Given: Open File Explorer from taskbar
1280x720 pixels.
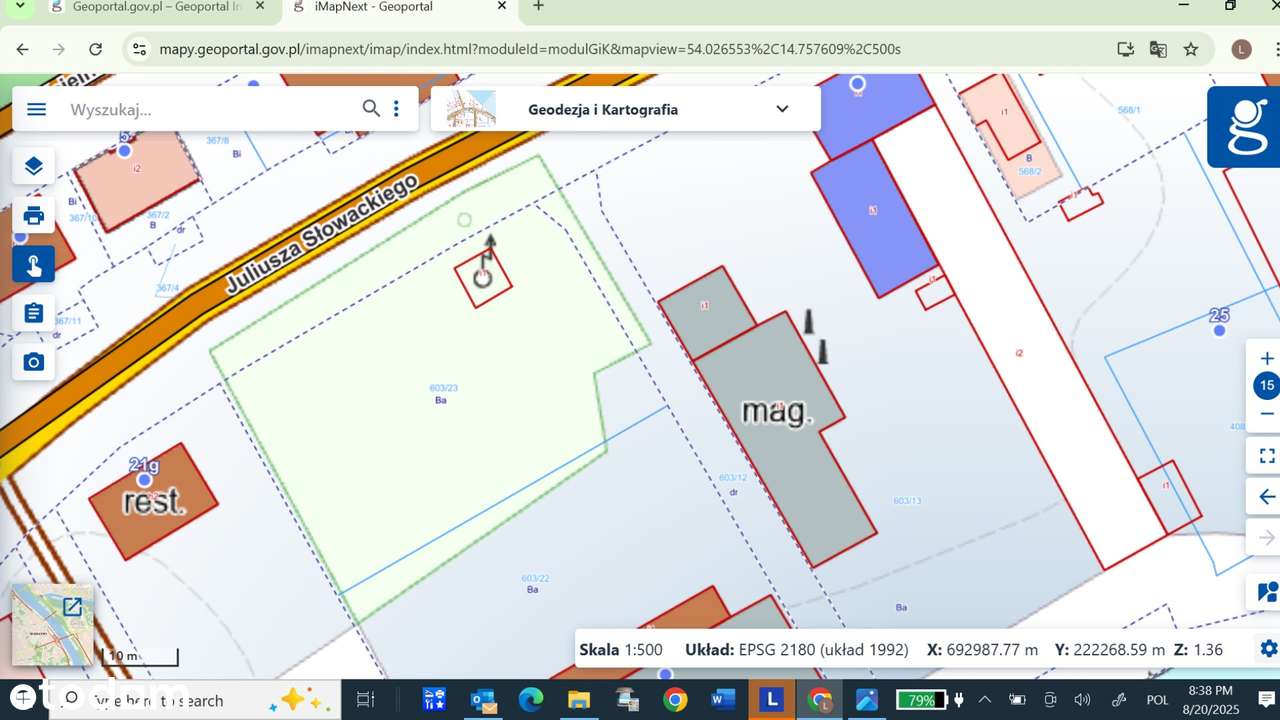Looking at the screenshot, I should pos(578,699).
